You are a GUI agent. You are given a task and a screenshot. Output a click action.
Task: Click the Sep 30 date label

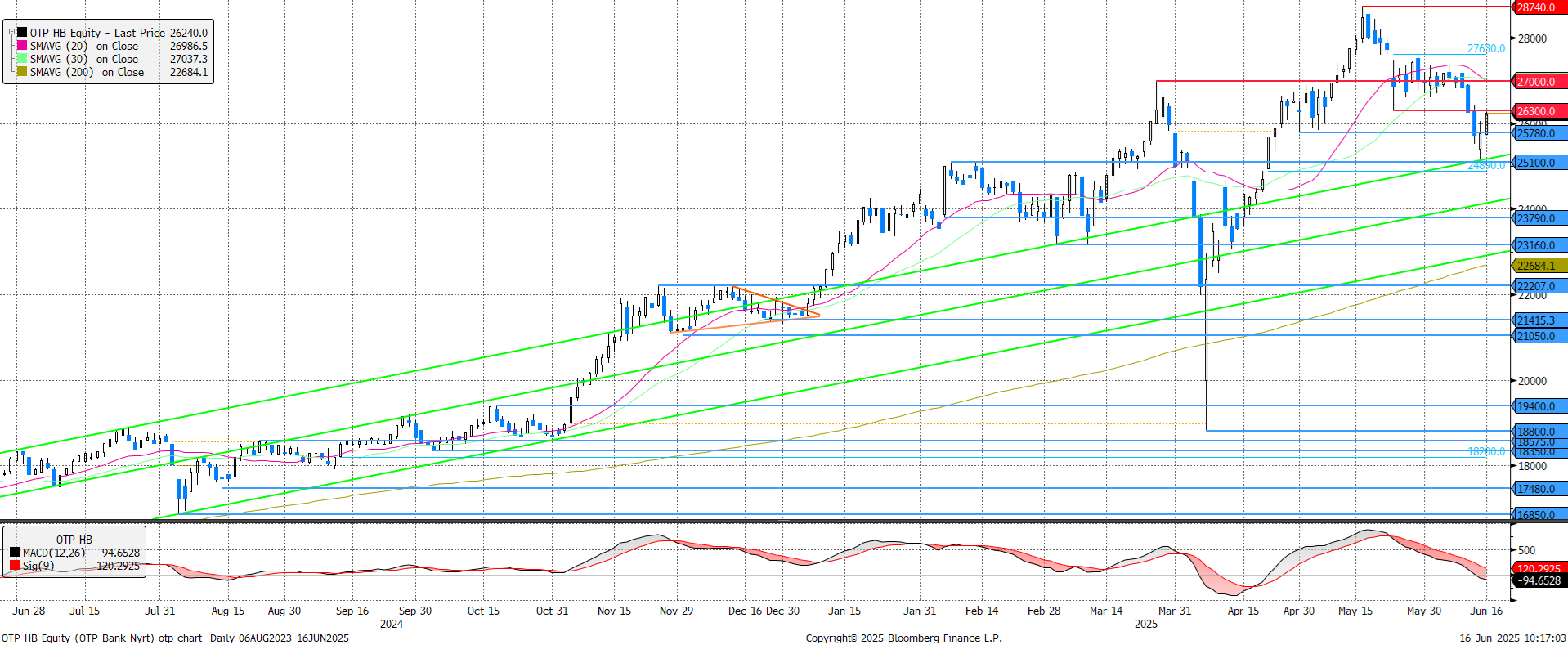click(x=415, y=611)
